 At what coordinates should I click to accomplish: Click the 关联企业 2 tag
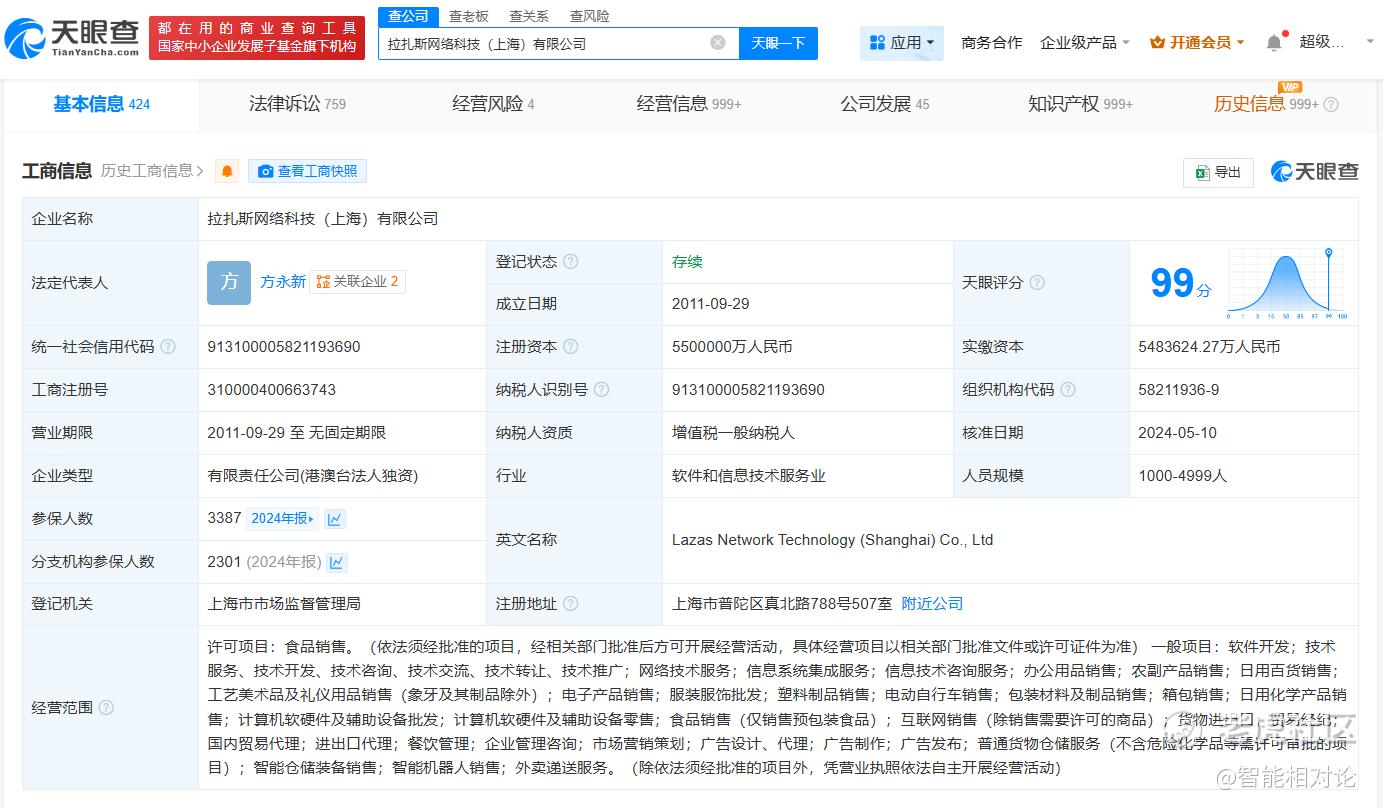[x=357, y=282]
